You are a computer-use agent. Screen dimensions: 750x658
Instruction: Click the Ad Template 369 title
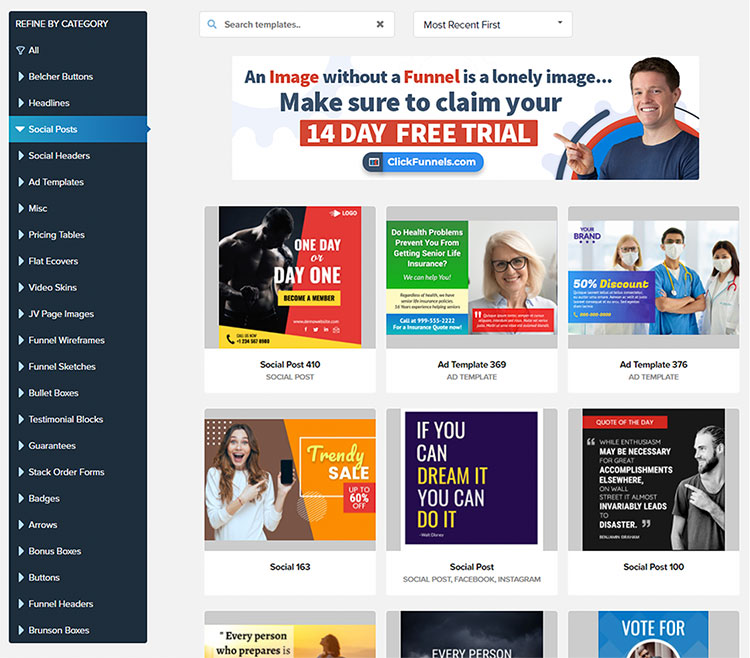[x=472, y=364]
